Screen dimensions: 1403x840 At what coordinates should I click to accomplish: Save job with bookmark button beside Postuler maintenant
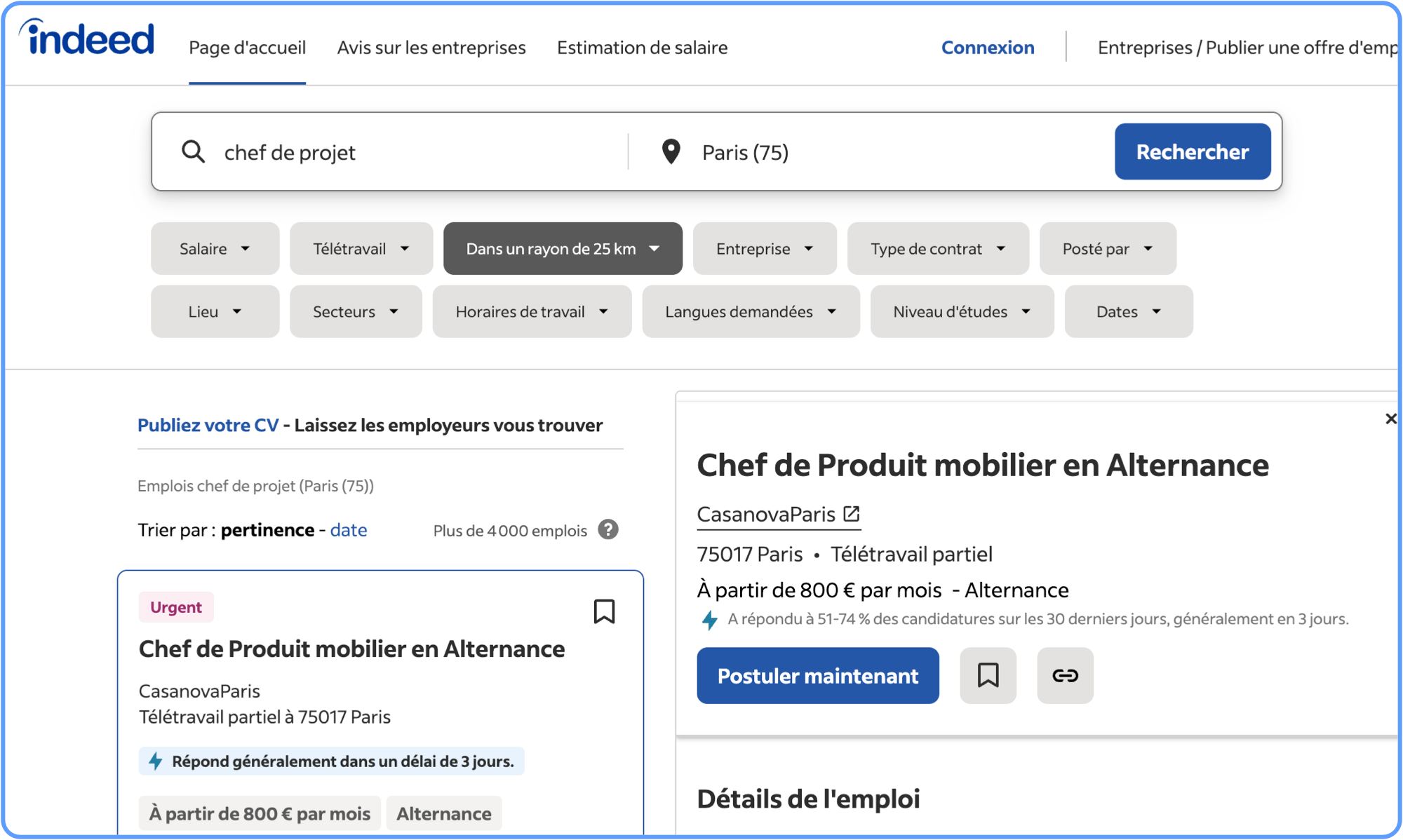tap(988, 675)
